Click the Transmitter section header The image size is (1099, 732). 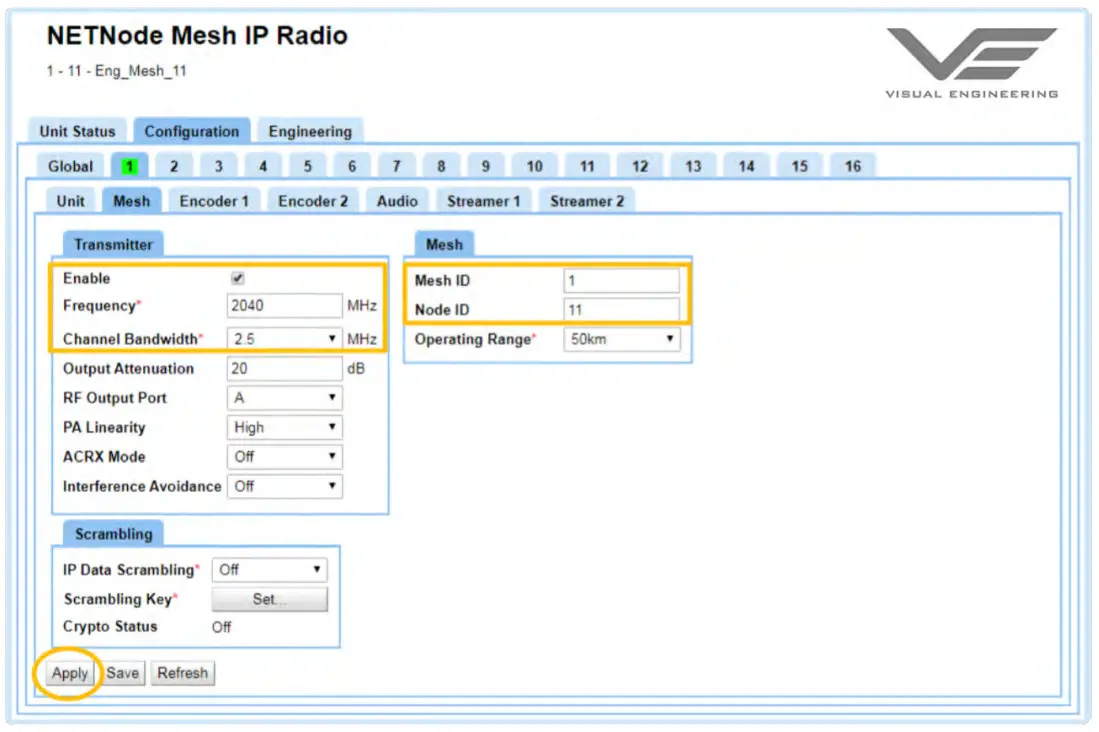(113, 245)
